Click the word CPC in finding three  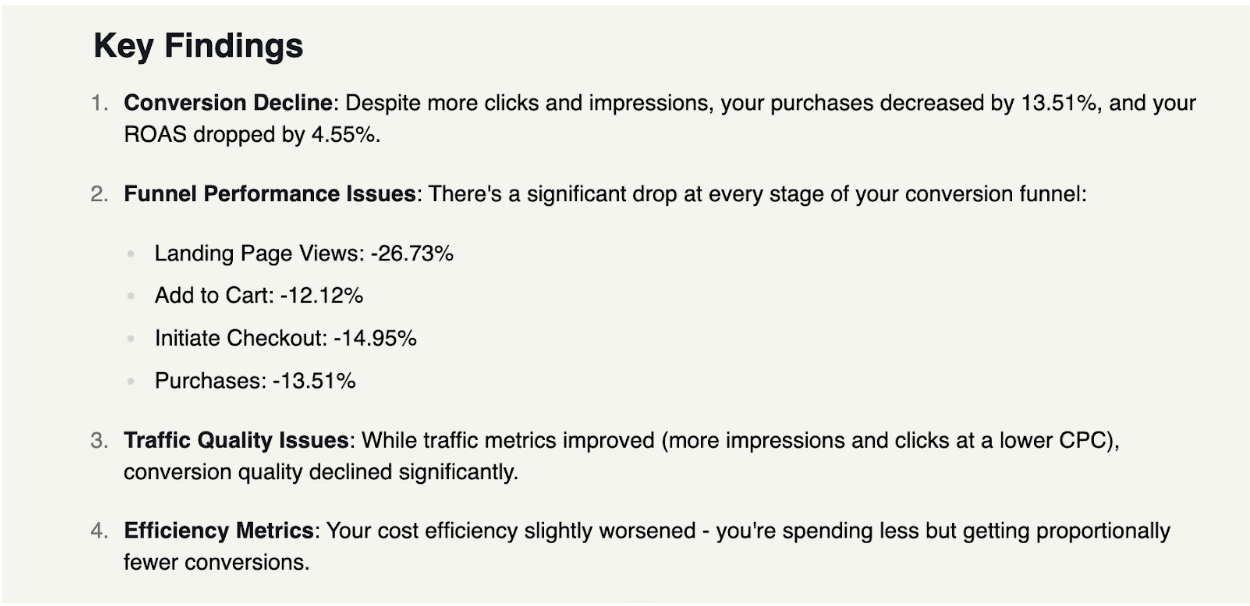(1092, 440)
